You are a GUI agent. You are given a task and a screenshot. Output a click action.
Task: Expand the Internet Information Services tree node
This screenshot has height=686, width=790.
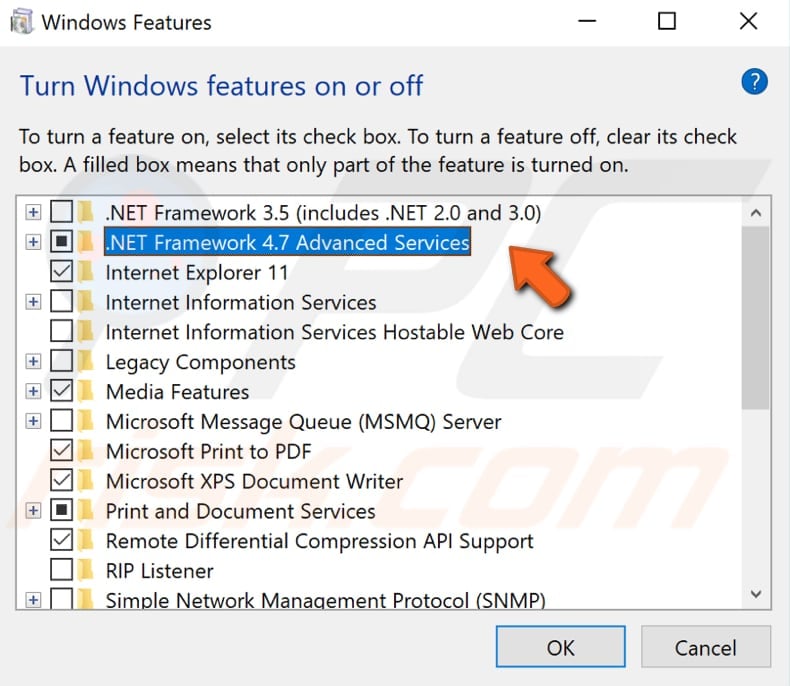tap(33, 302)
